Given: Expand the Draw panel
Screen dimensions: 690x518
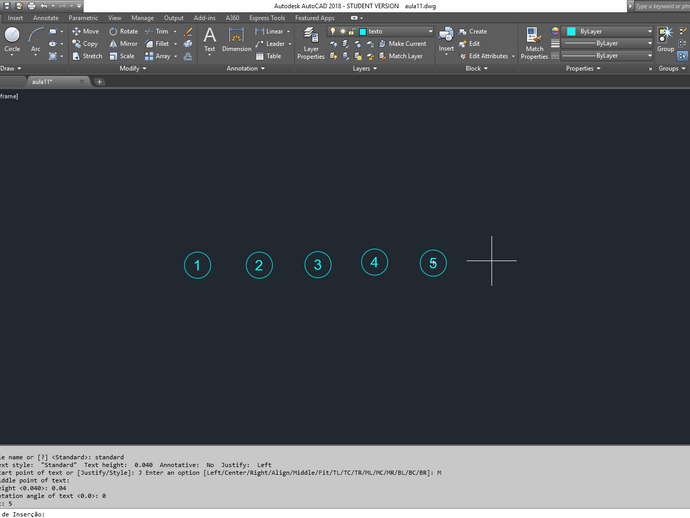Looking at the screenshot, I should coord(11,68).
